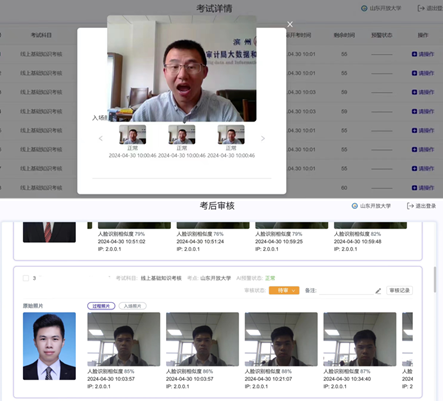Click 退出登录 in the 考试详情 header

[430, 8]
